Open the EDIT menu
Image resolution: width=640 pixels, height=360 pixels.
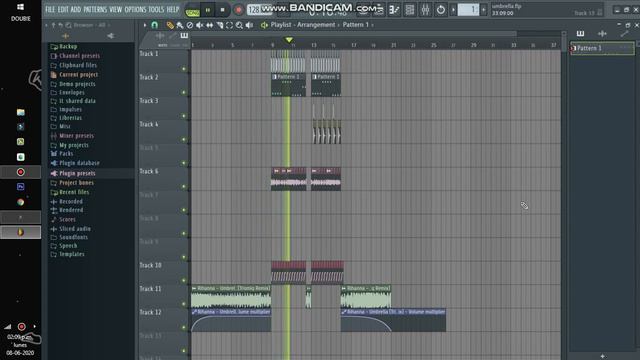tap(63, 9)
